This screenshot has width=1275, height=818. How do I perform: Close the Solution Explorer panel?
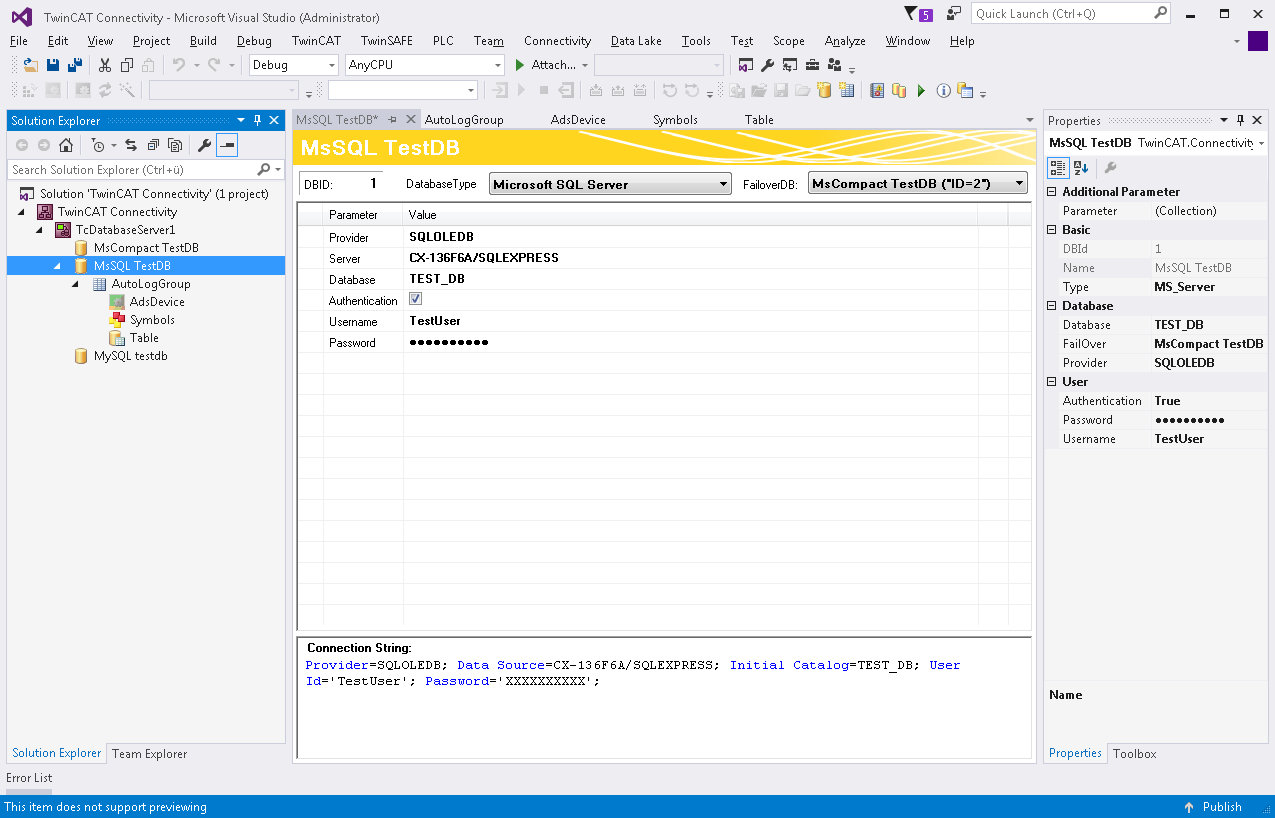click(x=274, y=120)
